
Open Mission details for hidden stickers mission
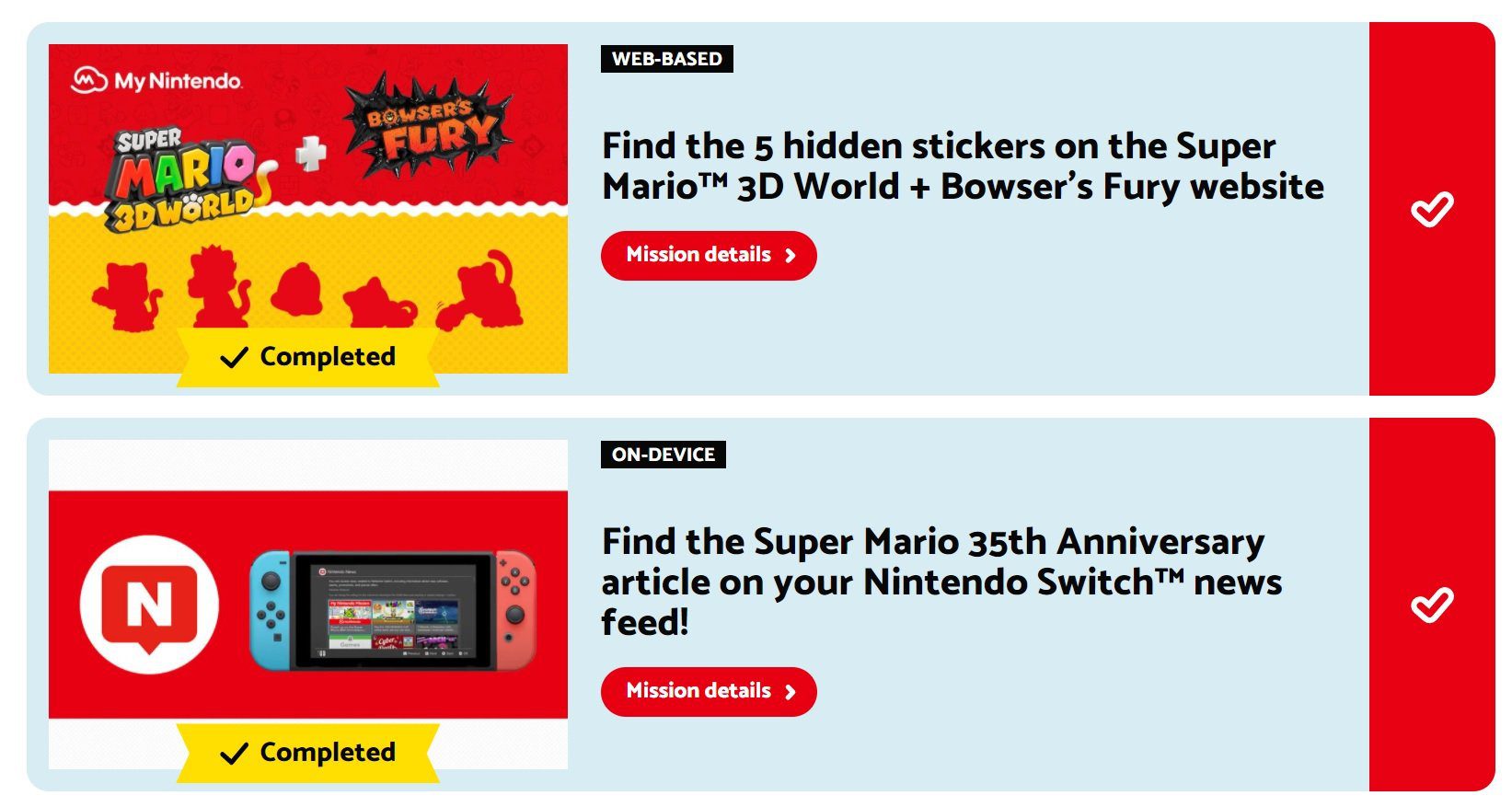click(708, 255)
